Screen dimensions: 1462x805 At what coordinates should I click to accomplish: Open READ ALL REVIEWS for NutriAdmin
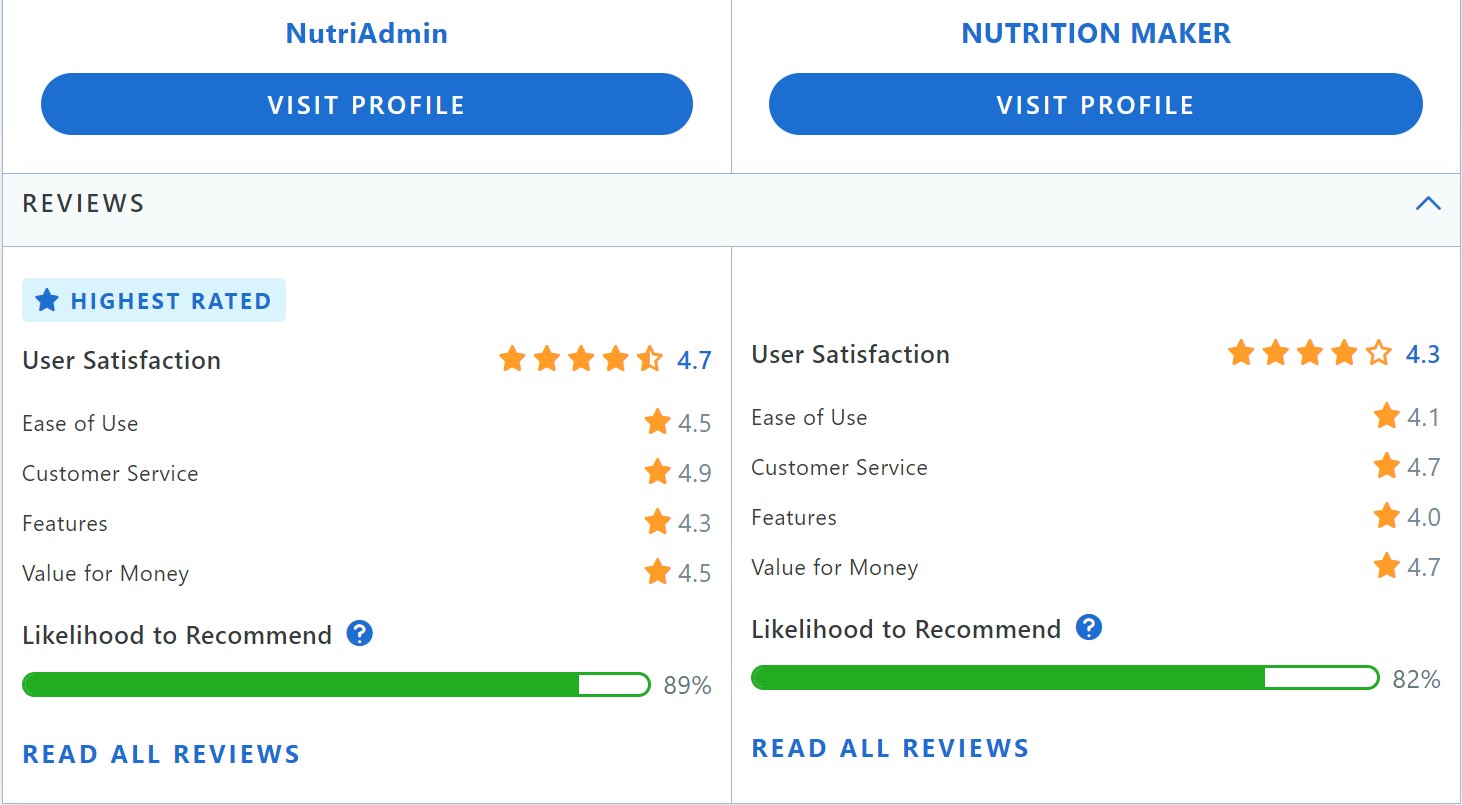pos(161,754)
